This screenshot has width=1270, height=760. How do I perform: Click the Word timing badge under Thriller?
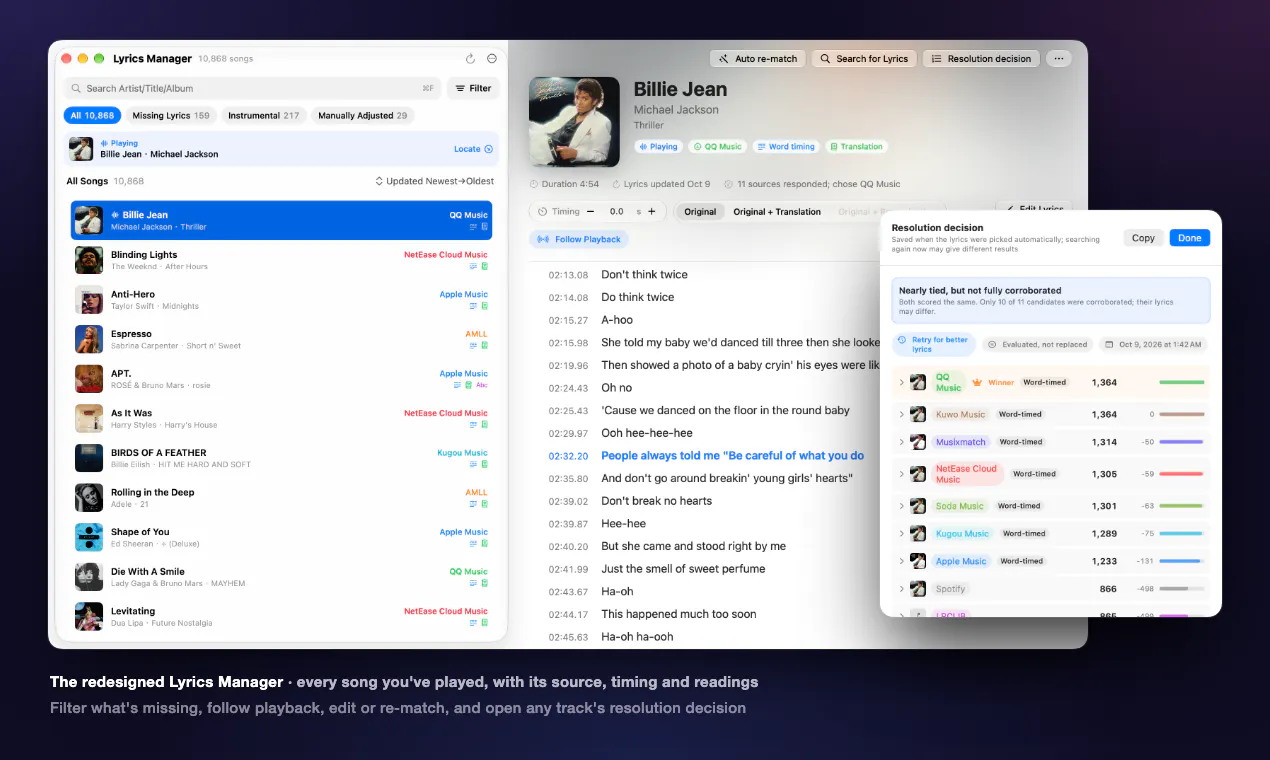(x=785, y=147)
